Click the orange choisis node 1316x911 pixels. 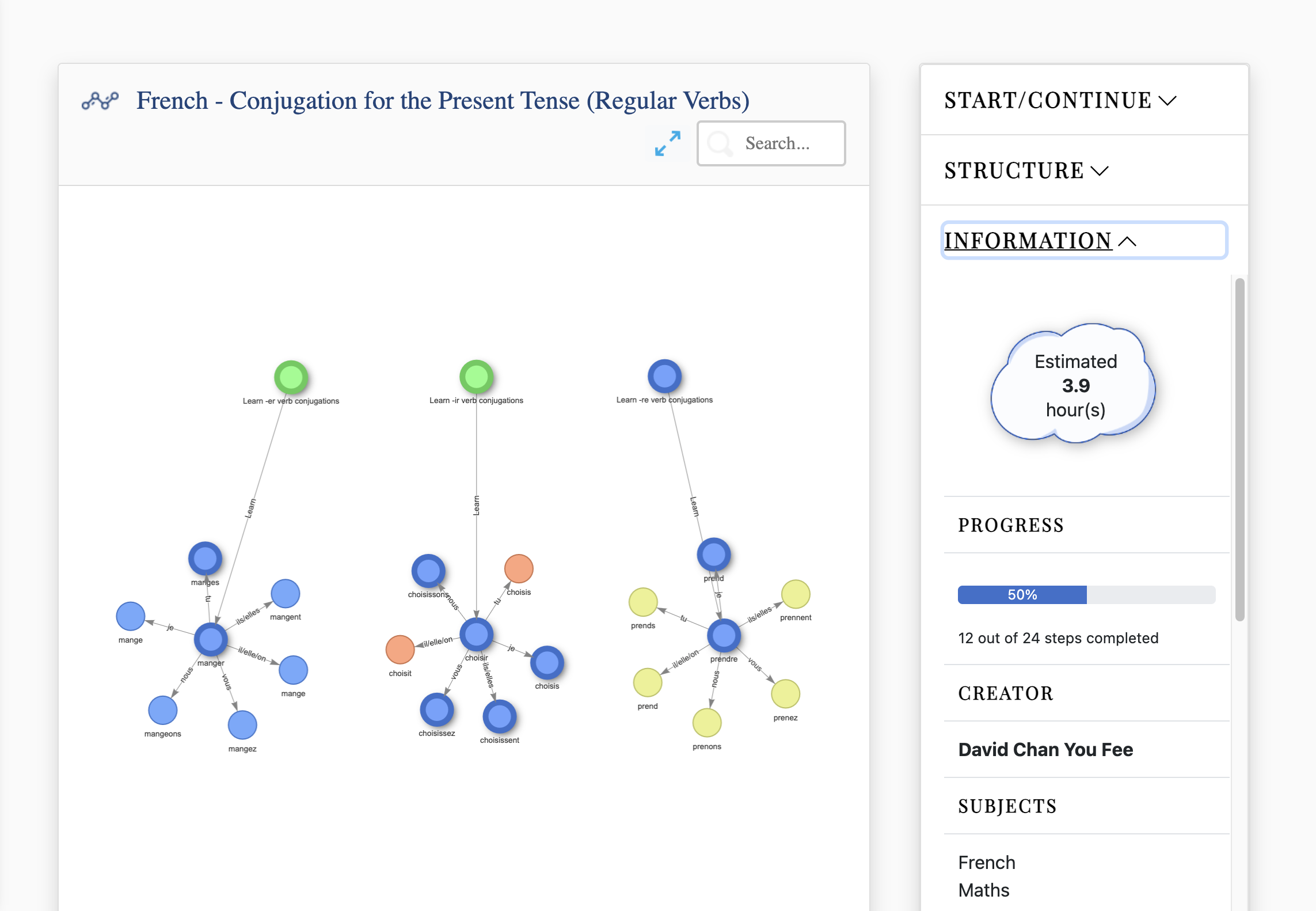pos(519,571)
